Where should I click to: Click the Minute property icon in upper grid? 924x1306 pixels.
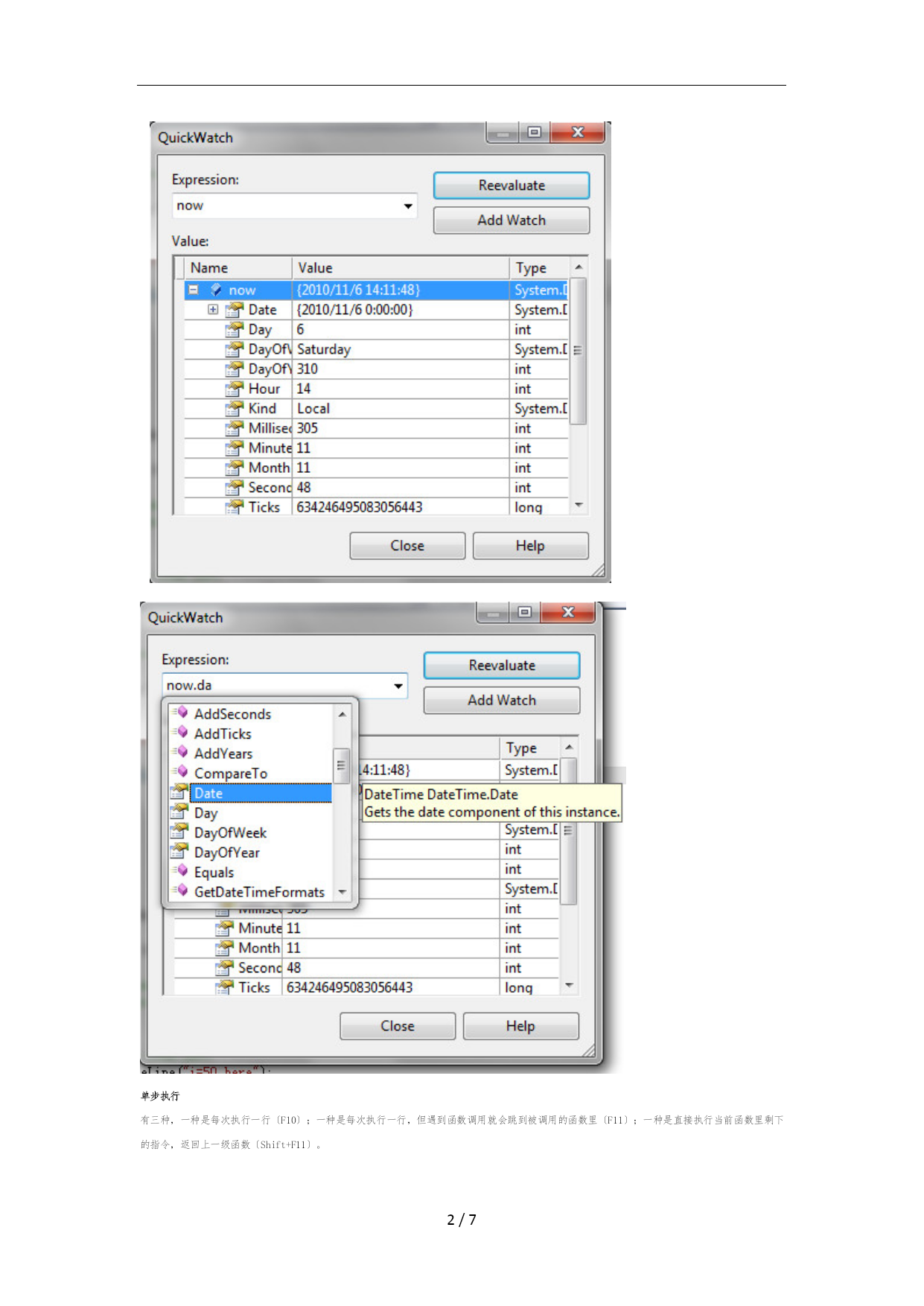pos(235,448)
